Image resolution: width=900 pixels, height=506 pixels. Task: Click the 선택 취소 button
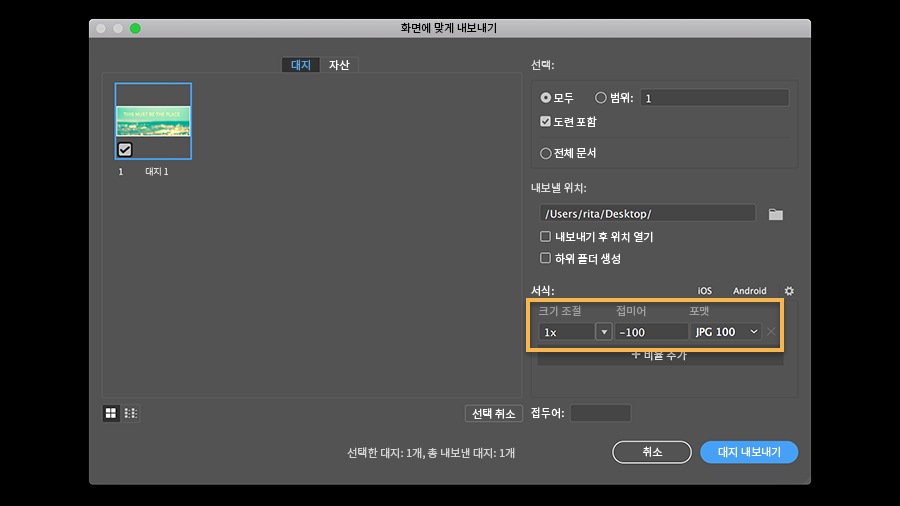click(x=494, y=413)
